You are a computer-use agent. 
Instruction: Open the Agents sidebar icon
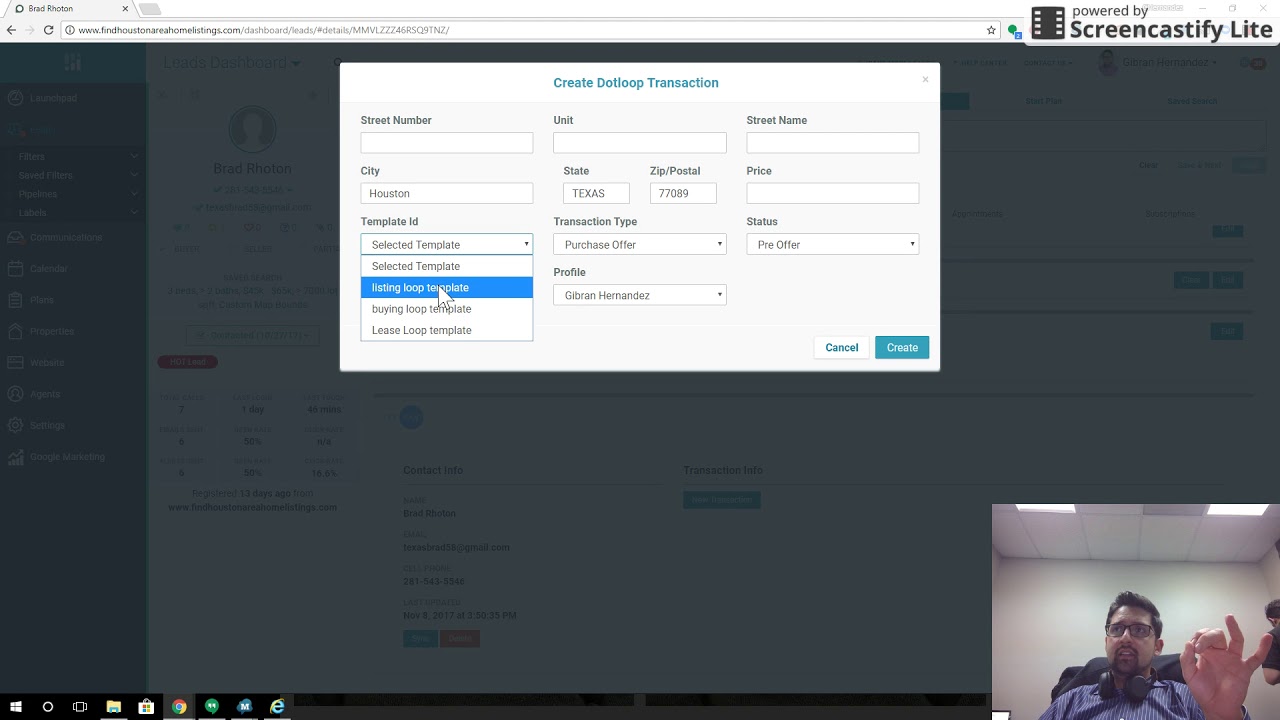pos(15,394)
